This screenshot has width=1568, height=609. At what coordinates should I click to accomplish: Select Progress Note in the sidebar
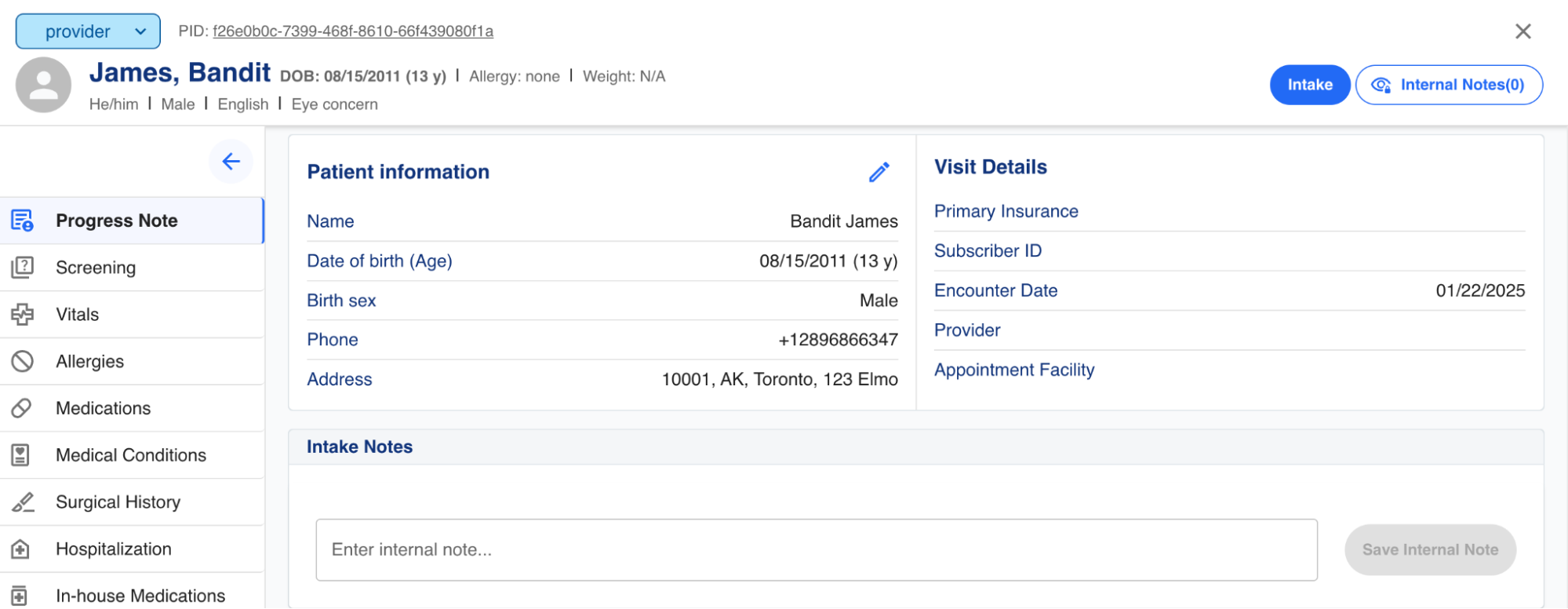[x=117, y=221]
